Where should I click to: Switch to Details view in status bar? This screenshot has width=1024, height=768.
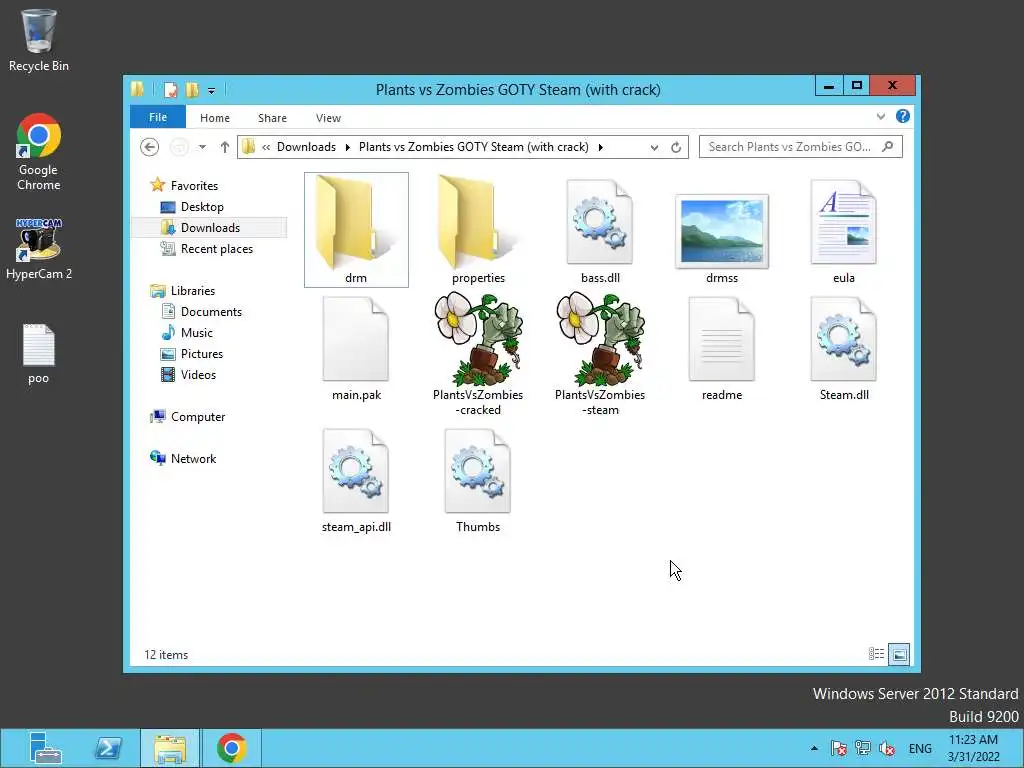point(876,654)
